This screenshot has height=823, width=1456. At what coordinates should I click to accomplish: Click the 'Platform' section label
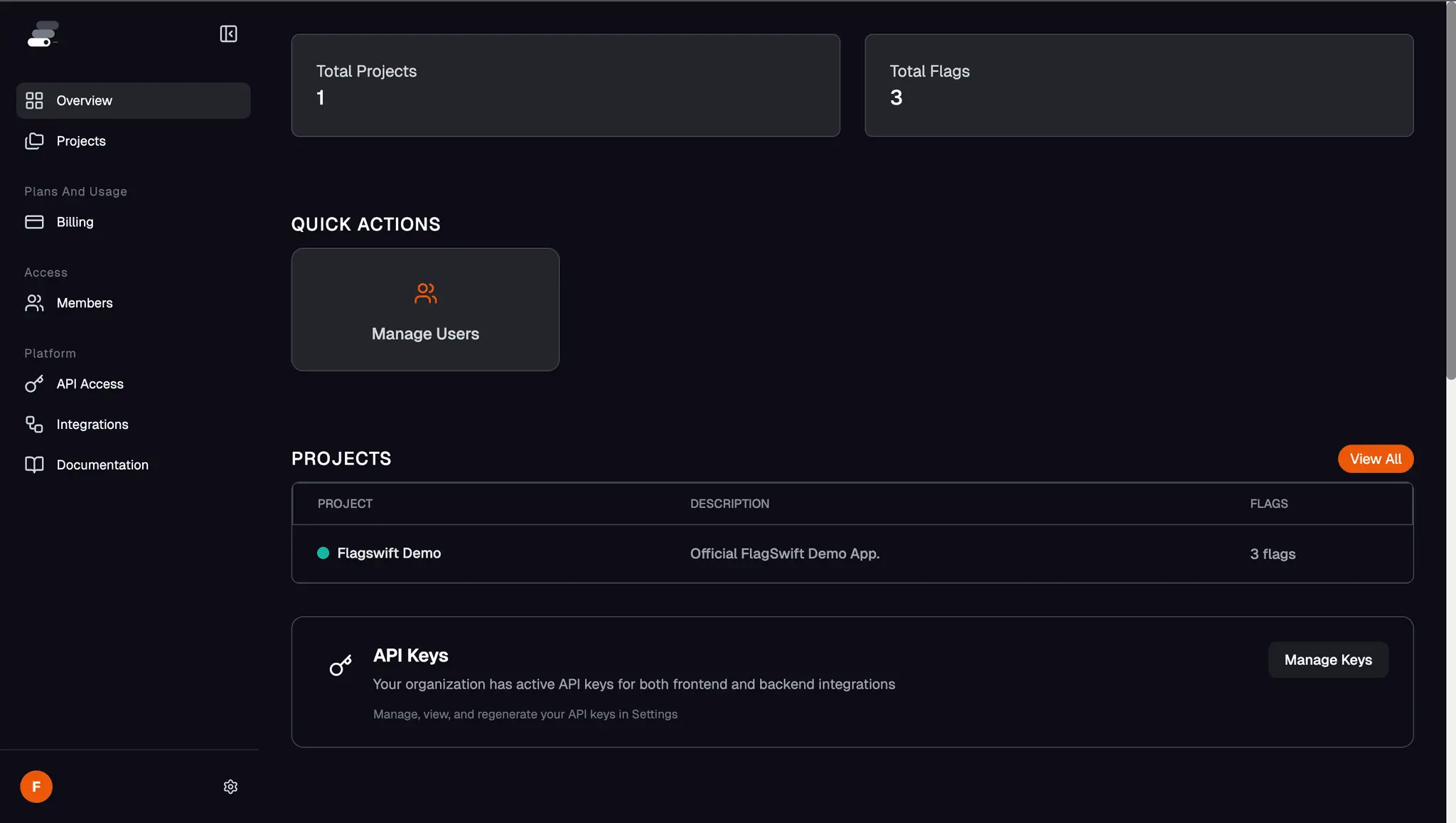click(x=50, y=354)
